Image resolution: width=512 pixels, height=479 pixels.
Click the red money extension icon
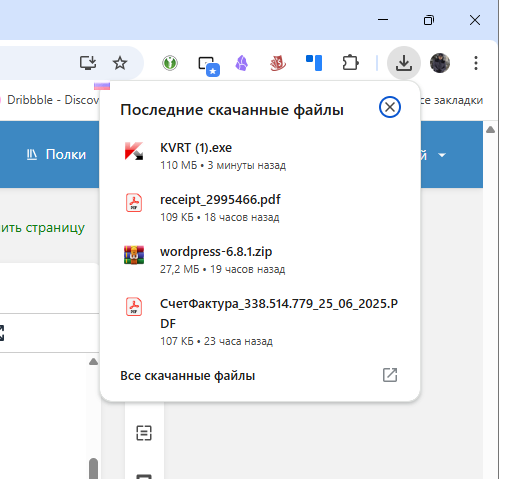[x=278, y=63]
